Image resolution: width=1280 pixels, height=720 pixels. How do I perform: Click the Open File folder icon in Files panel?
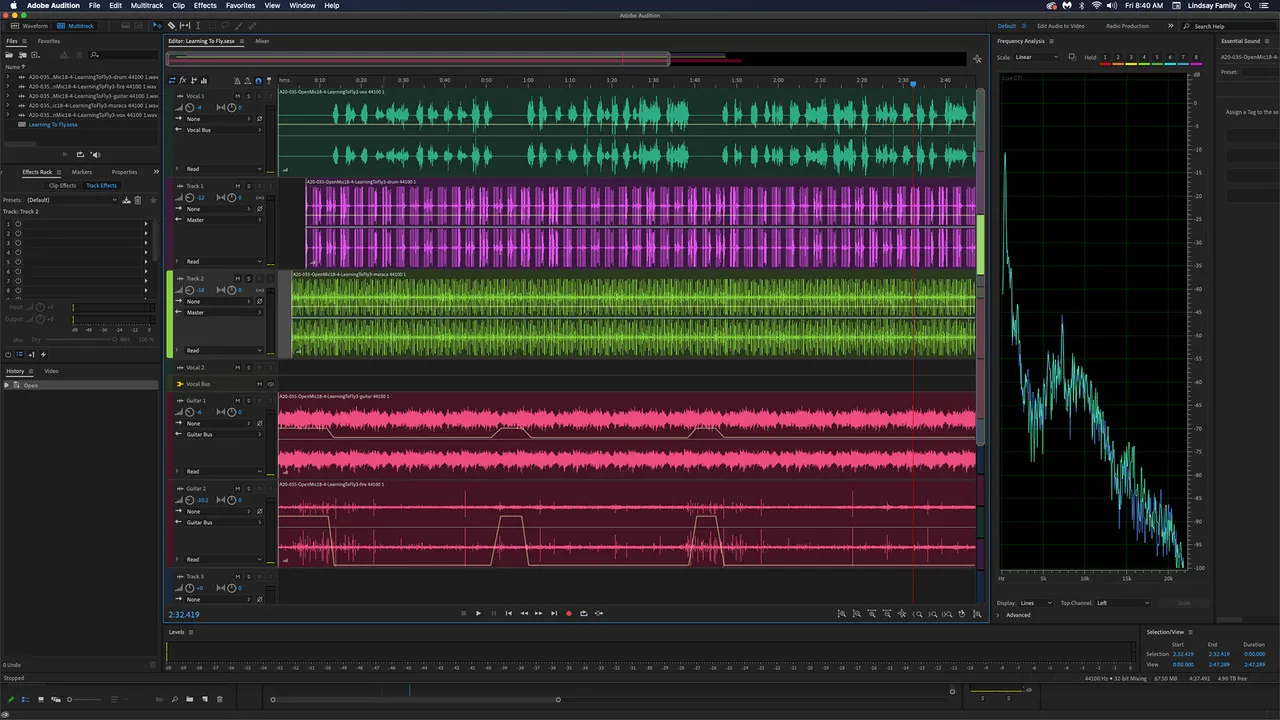tap(9, 55)
